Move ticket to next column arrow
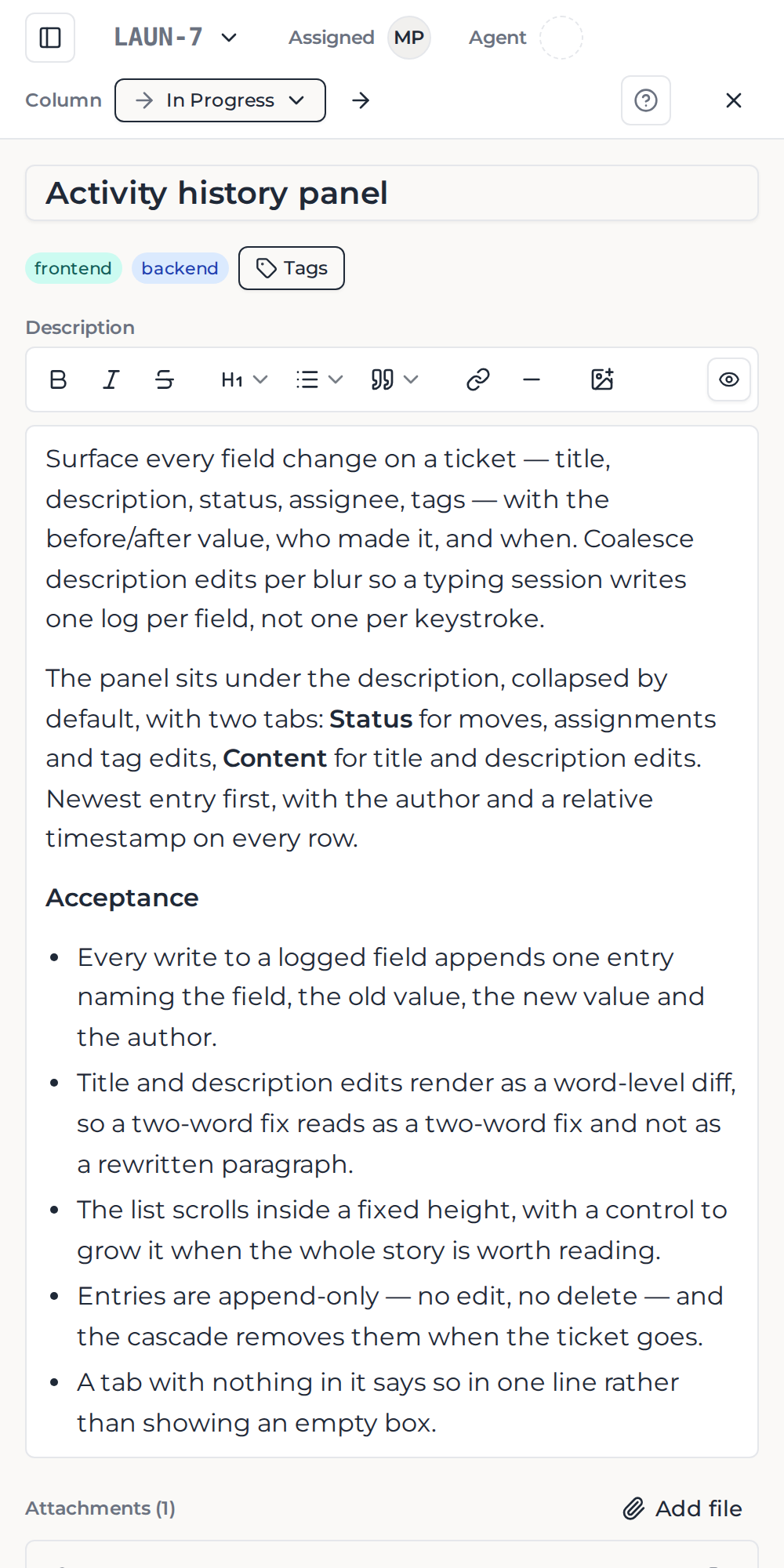Viewport: 784px width, 1568px height. tap(361, 100)
